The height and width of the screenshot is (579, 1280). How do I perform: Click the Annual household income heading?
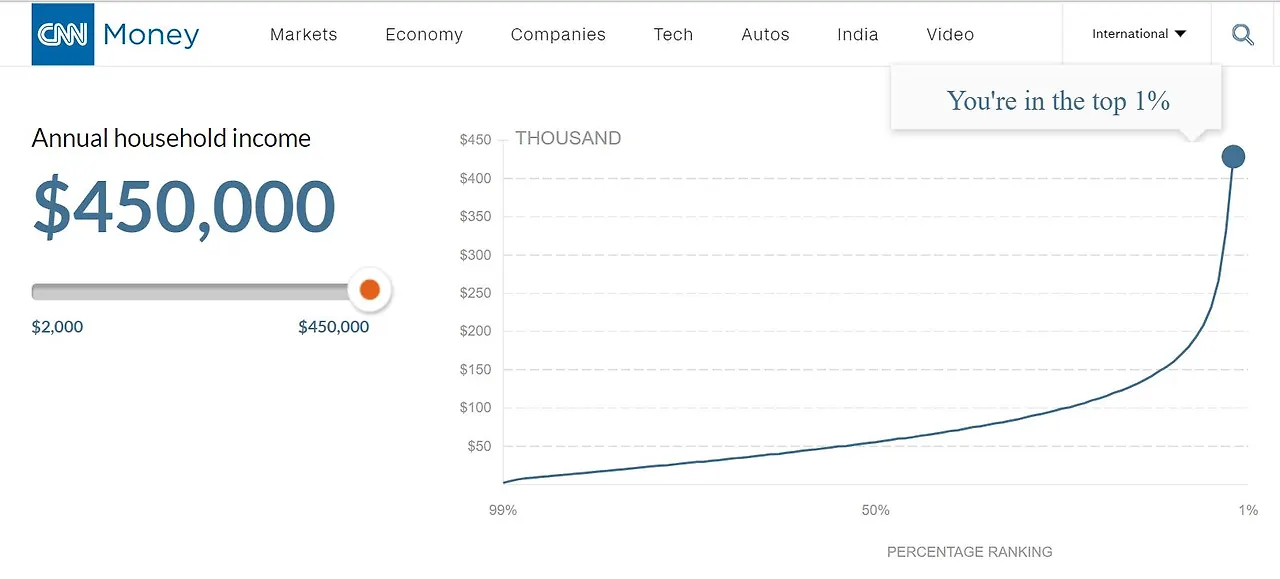171,138
